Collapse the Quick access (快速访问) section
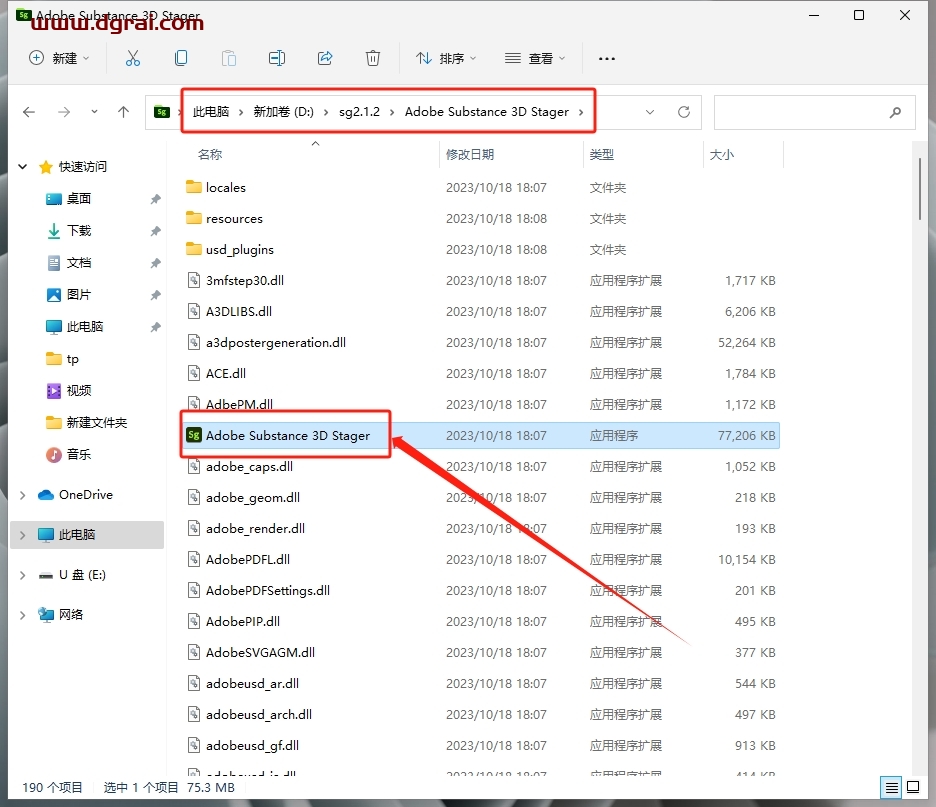This screenshot has width=936, height=807. [23, 167]
